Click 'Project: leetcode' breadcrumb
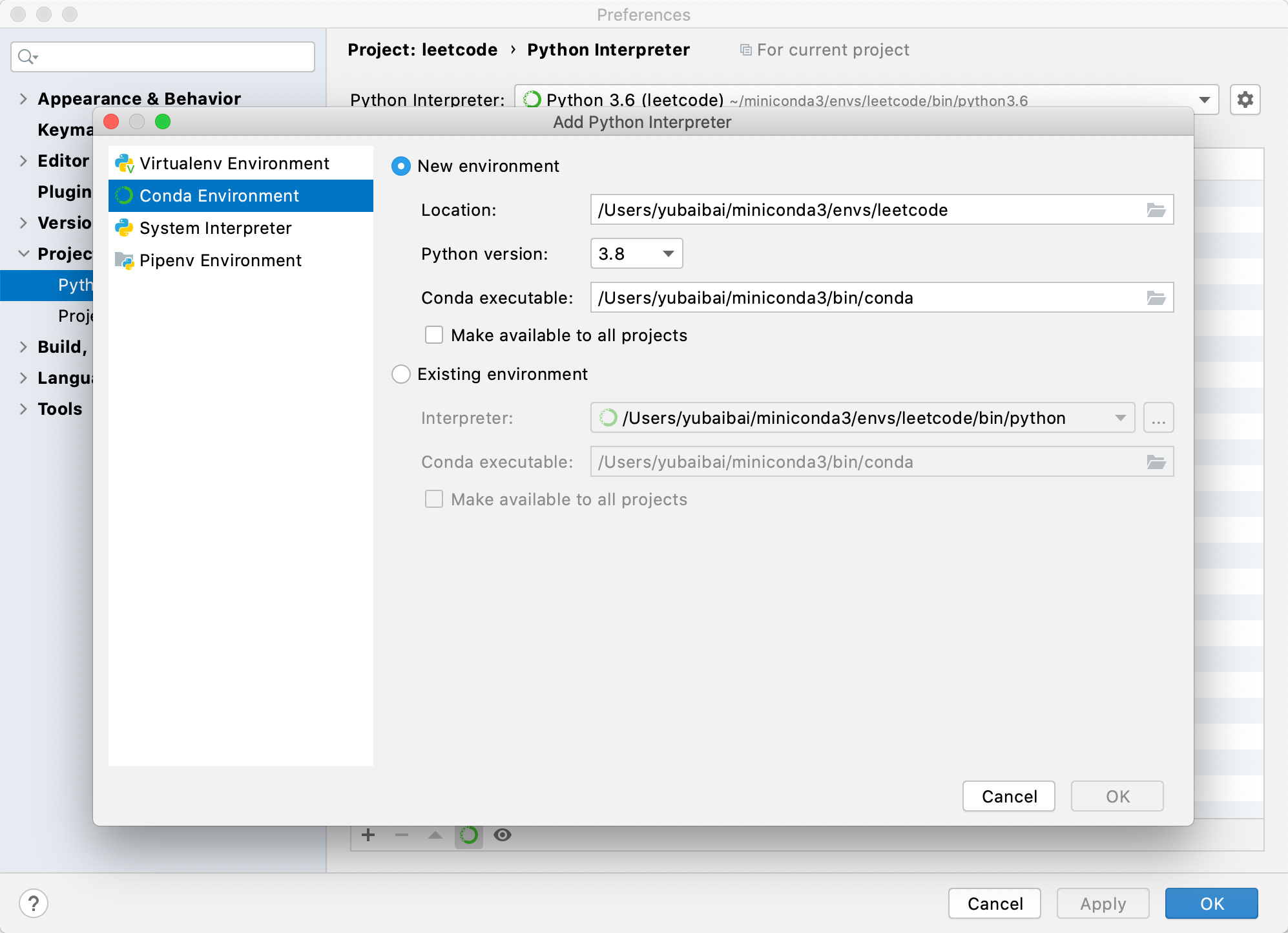The height and width of the screenshot is (933, 1288). (422, 50)
